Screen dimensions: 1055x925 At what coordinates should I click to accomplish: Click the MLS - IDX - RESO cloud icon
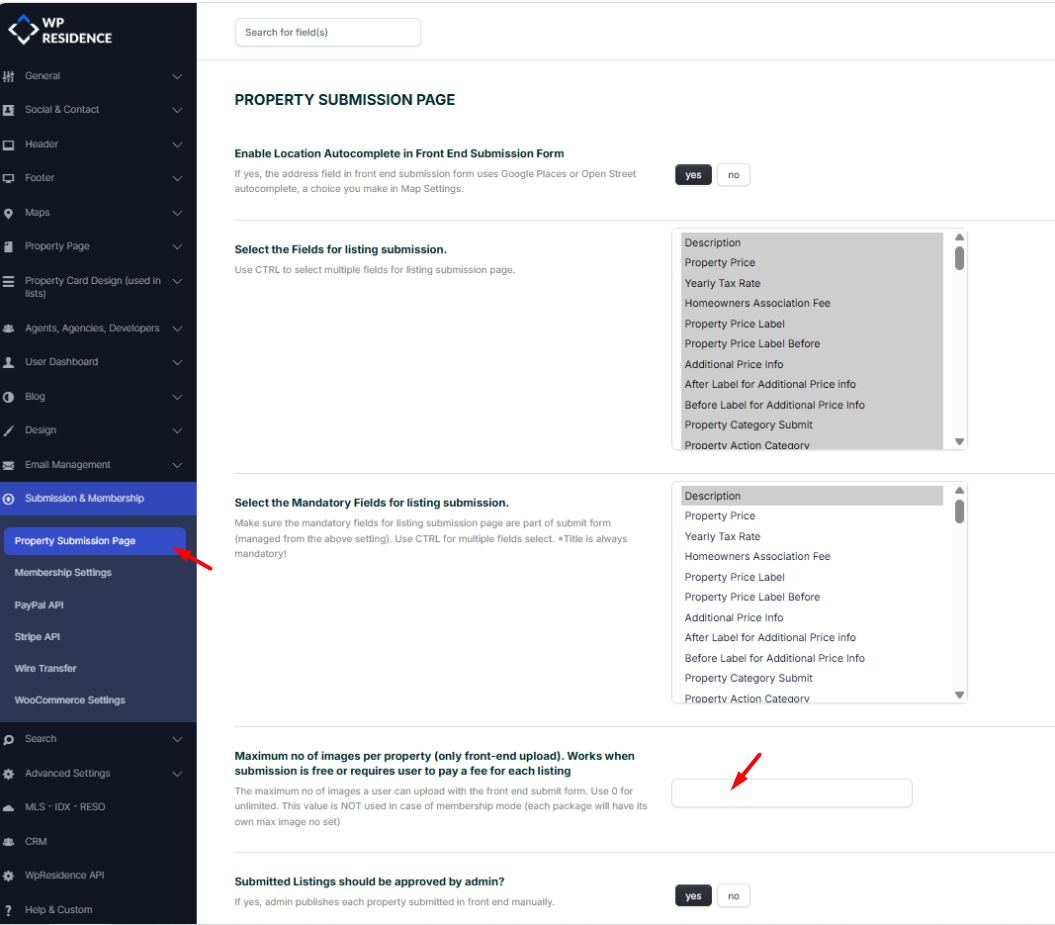9,808
